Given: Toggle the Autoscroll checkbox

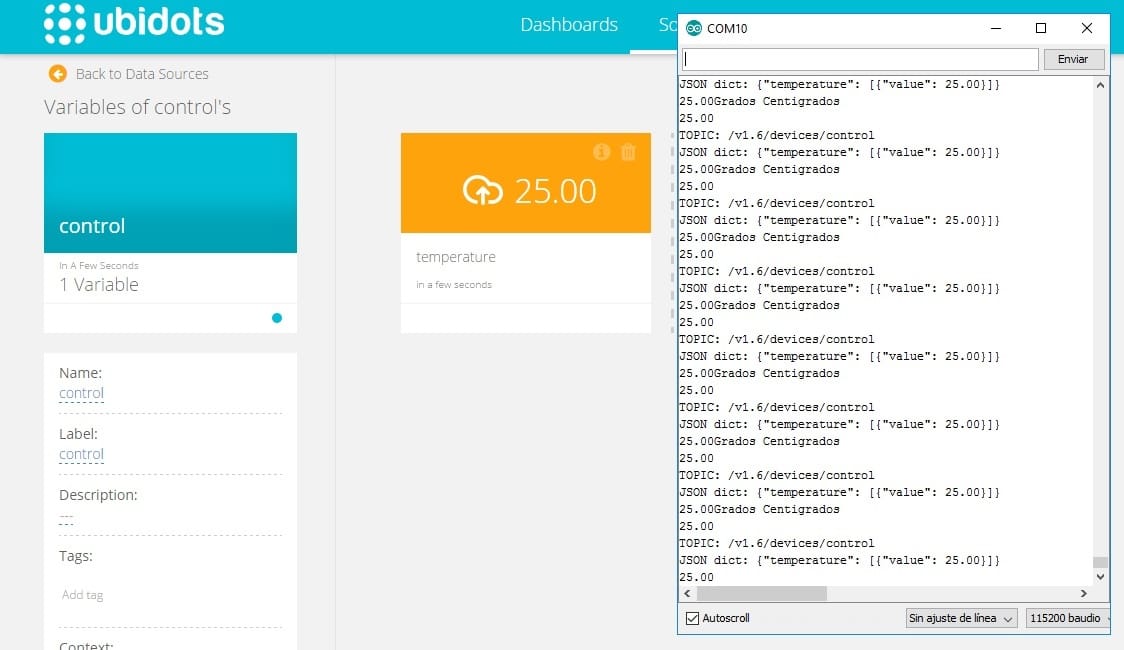Looking at the screenshot, I should click(x=692, y=618).
